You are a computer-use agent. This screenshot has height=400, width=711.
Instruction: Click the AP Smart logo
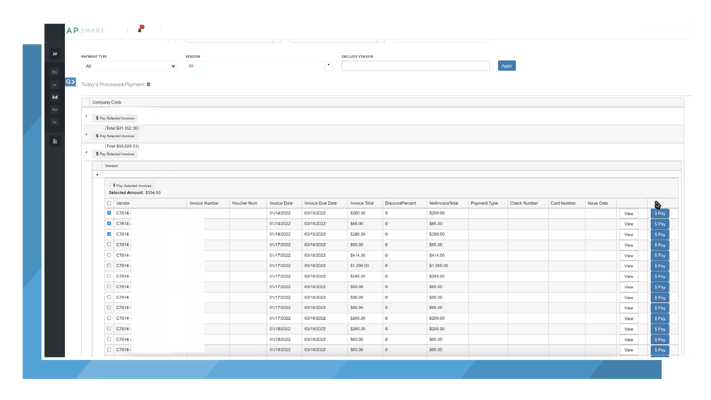tap(85, 30)
